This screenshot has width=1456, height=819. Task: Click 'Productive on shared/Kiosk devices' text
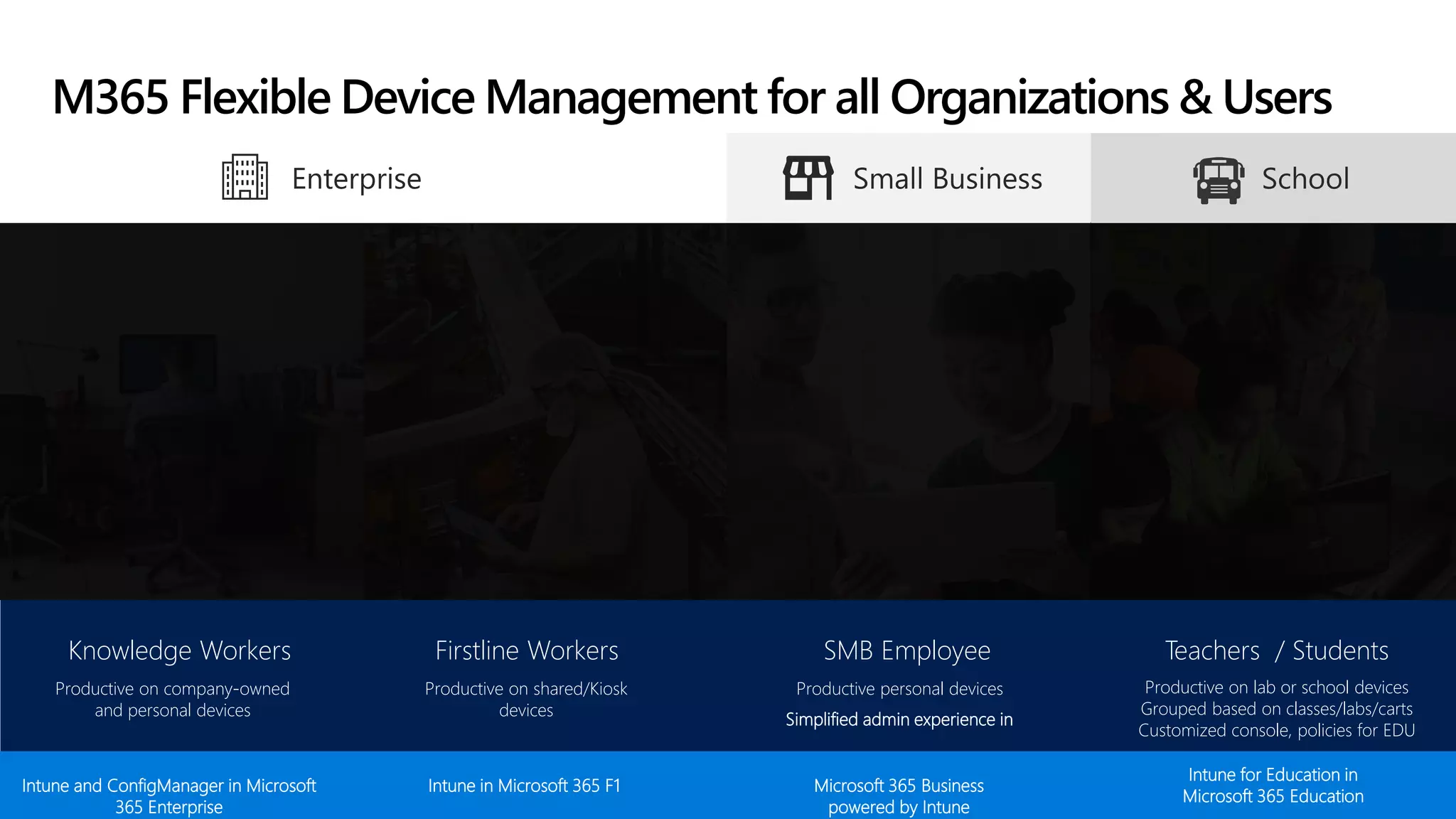[x=526, y=700]
